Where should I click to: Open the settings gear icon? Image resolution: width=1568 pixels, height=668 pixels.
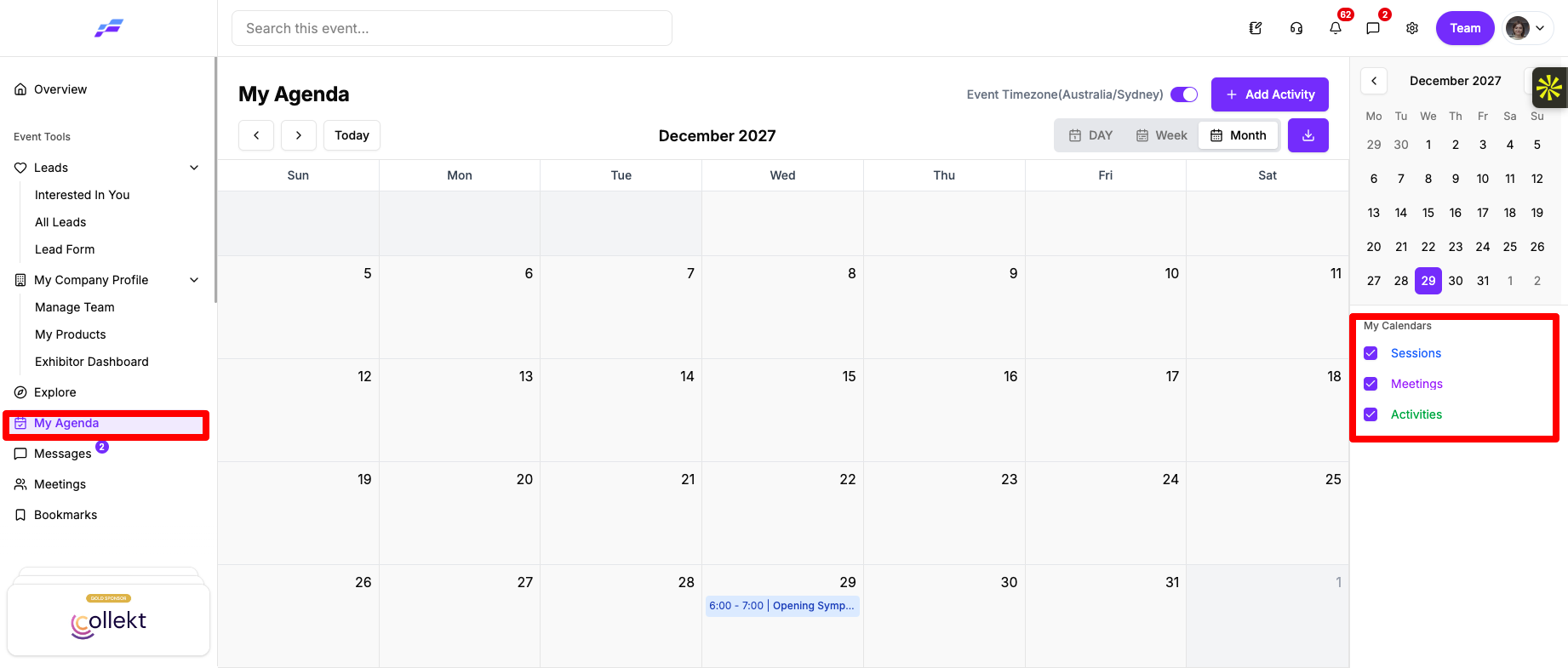(1412, 28)
